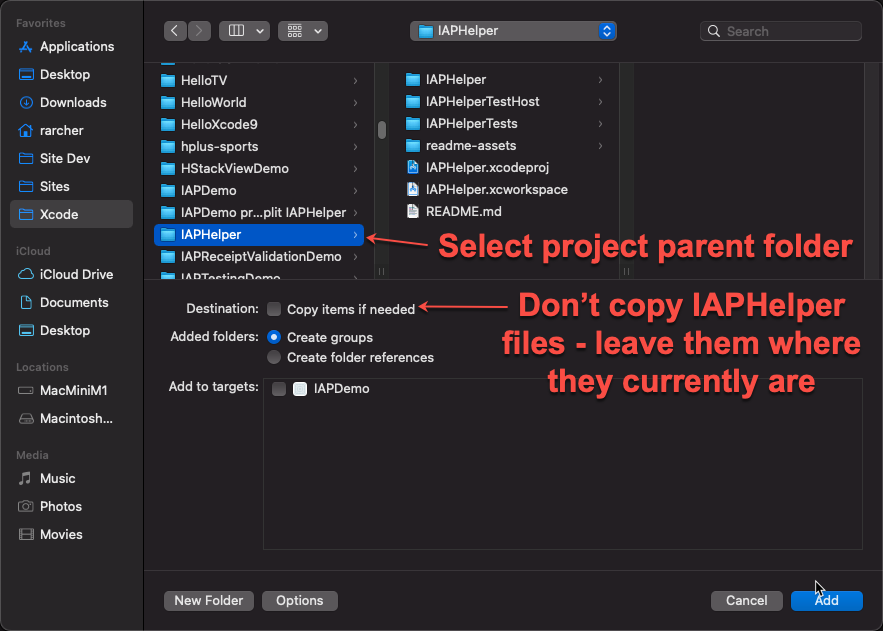Choose Create groups radio option
The height and width of the screenshot is (631, 884).
(274, 337)
